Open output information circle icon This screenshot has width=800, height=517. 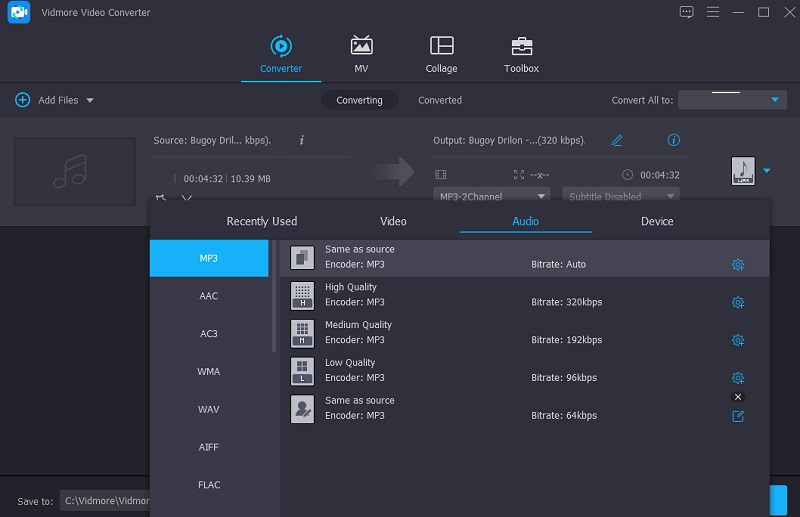pyautogui.click(x=674, y=140)
